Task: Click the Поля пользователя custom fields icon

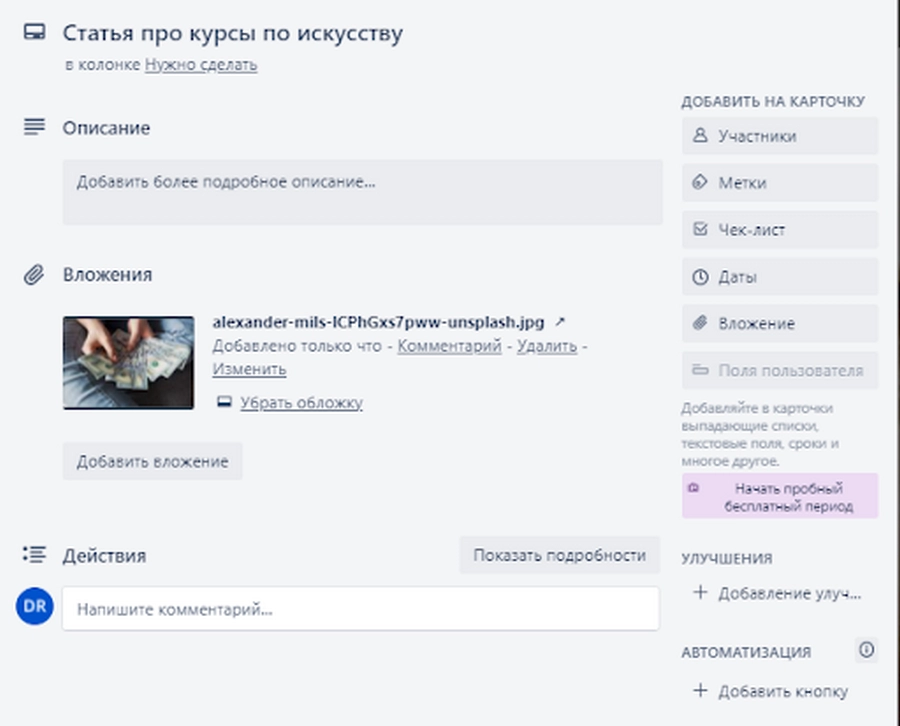Action: coord(699,370)
